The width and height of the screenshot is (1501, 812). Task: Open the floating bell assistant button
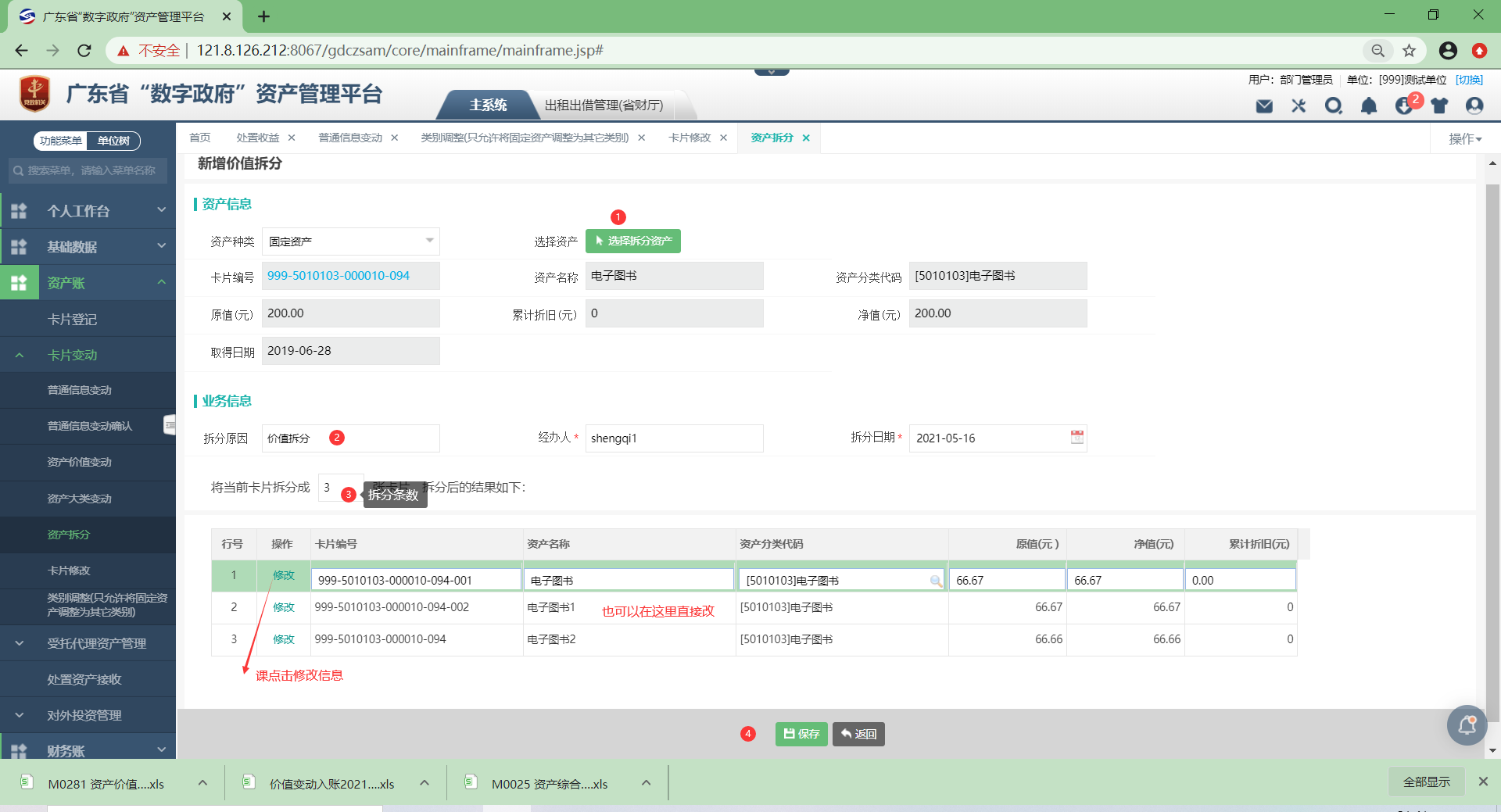(1467, 725)
